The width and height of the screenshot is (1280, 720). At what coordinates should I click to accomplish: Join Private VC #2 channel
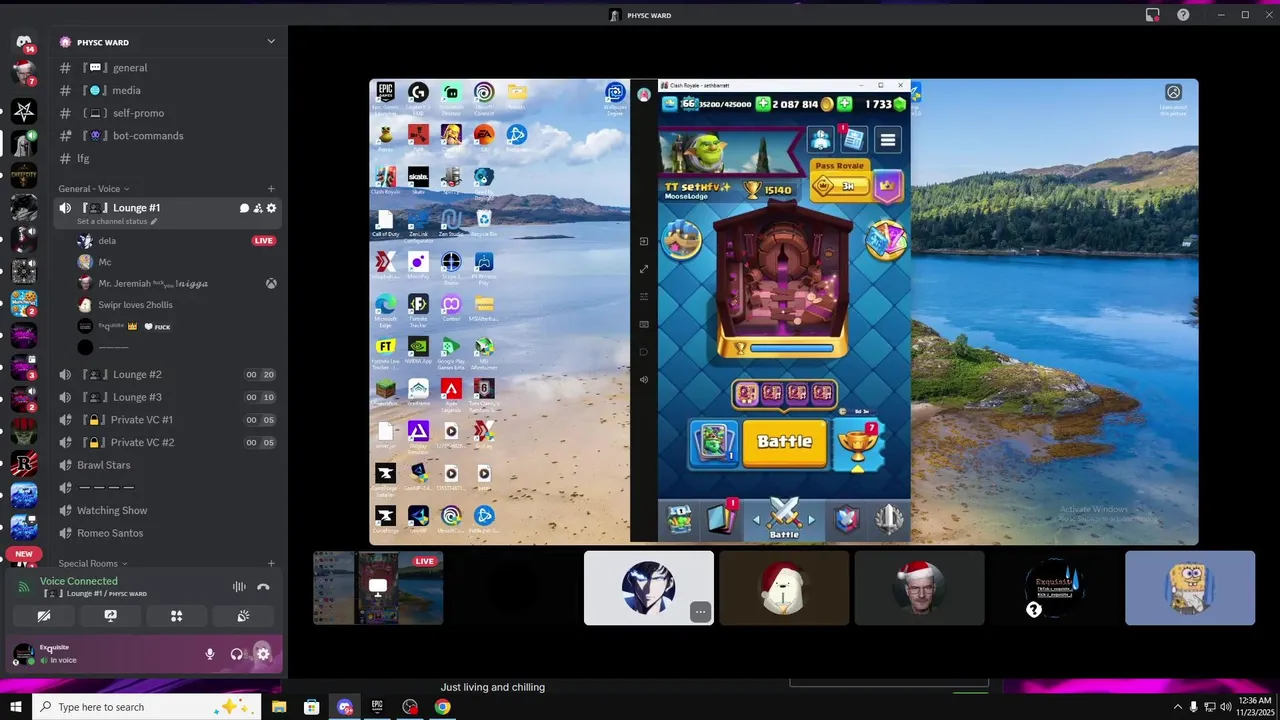pos(168,442)
